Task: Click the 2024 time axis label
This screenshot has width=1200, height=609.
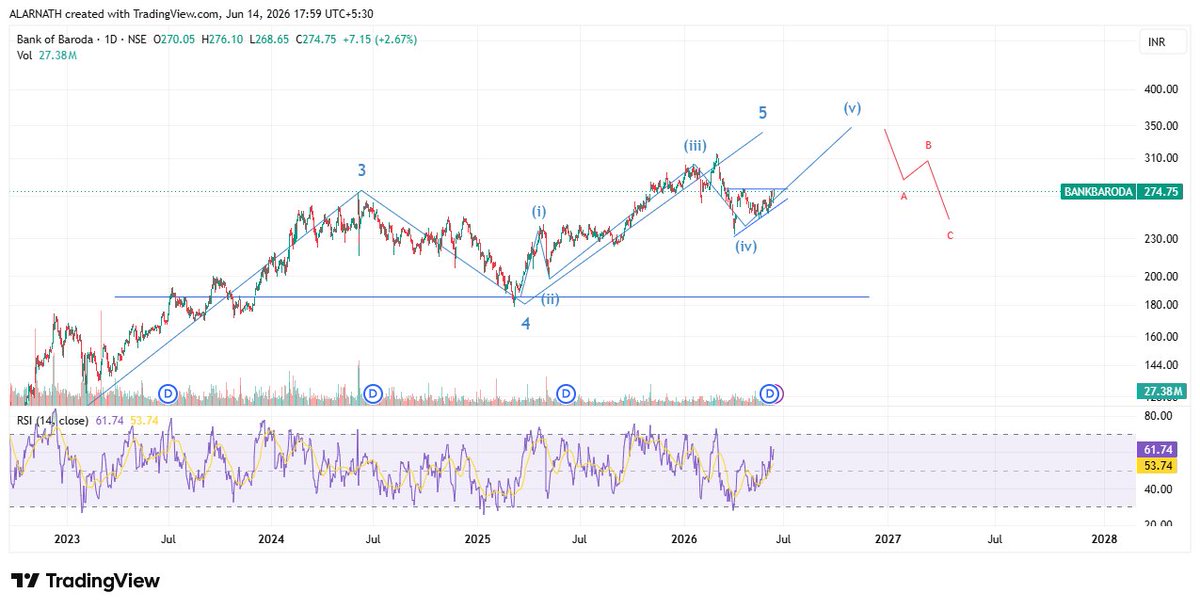Action: tap(271, 539)
